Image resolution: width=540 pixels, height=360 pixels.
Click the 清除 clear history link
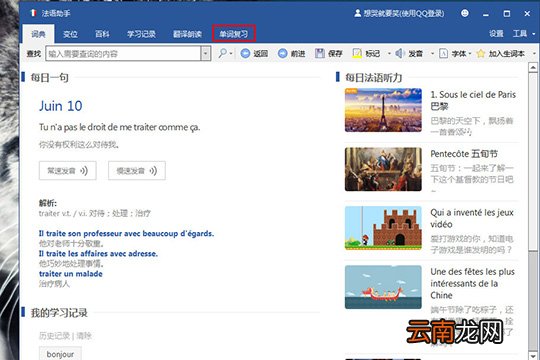tap(84, 336)
